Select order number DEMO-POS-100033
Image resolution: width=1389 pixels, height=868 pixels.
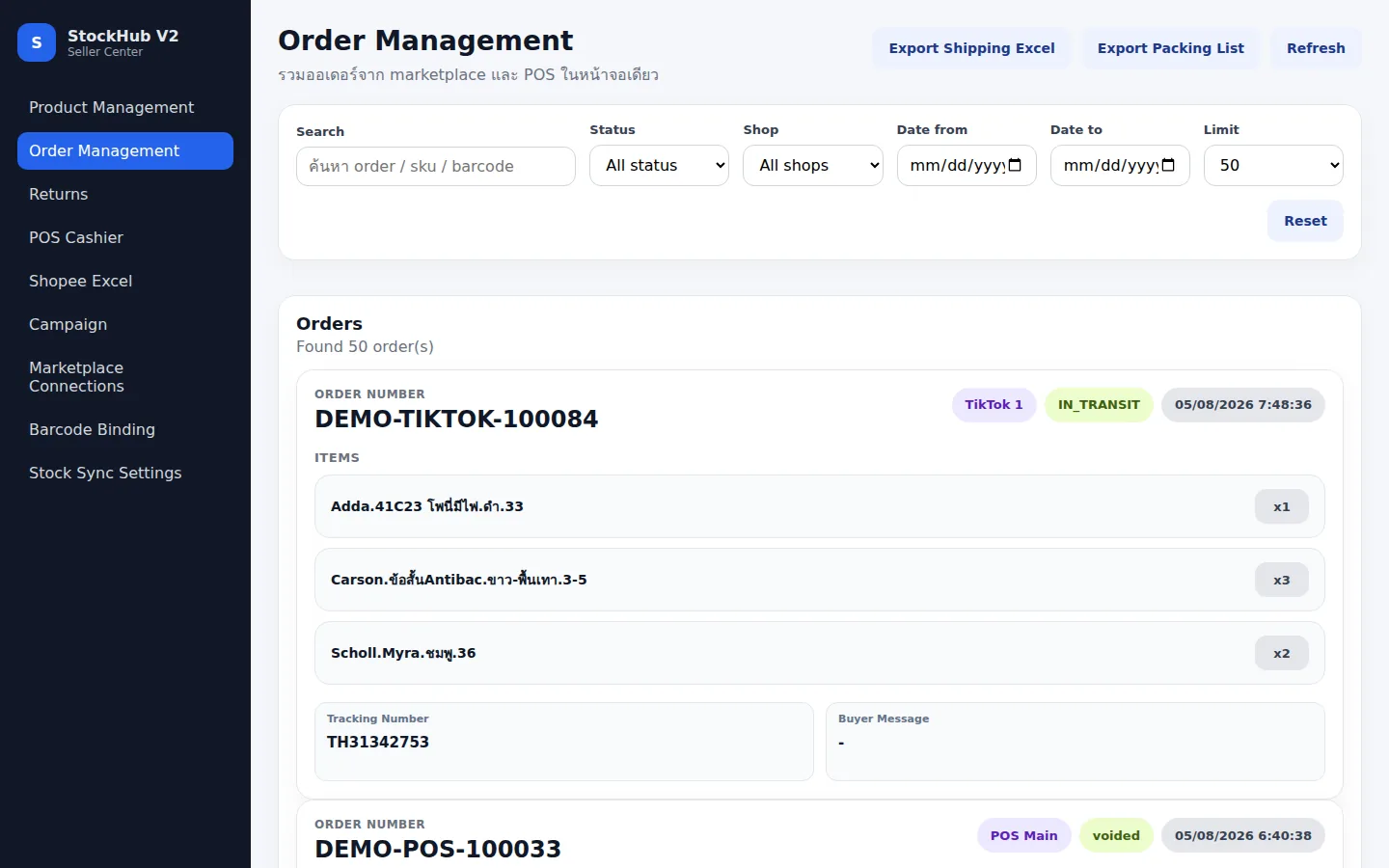point(438,849)
